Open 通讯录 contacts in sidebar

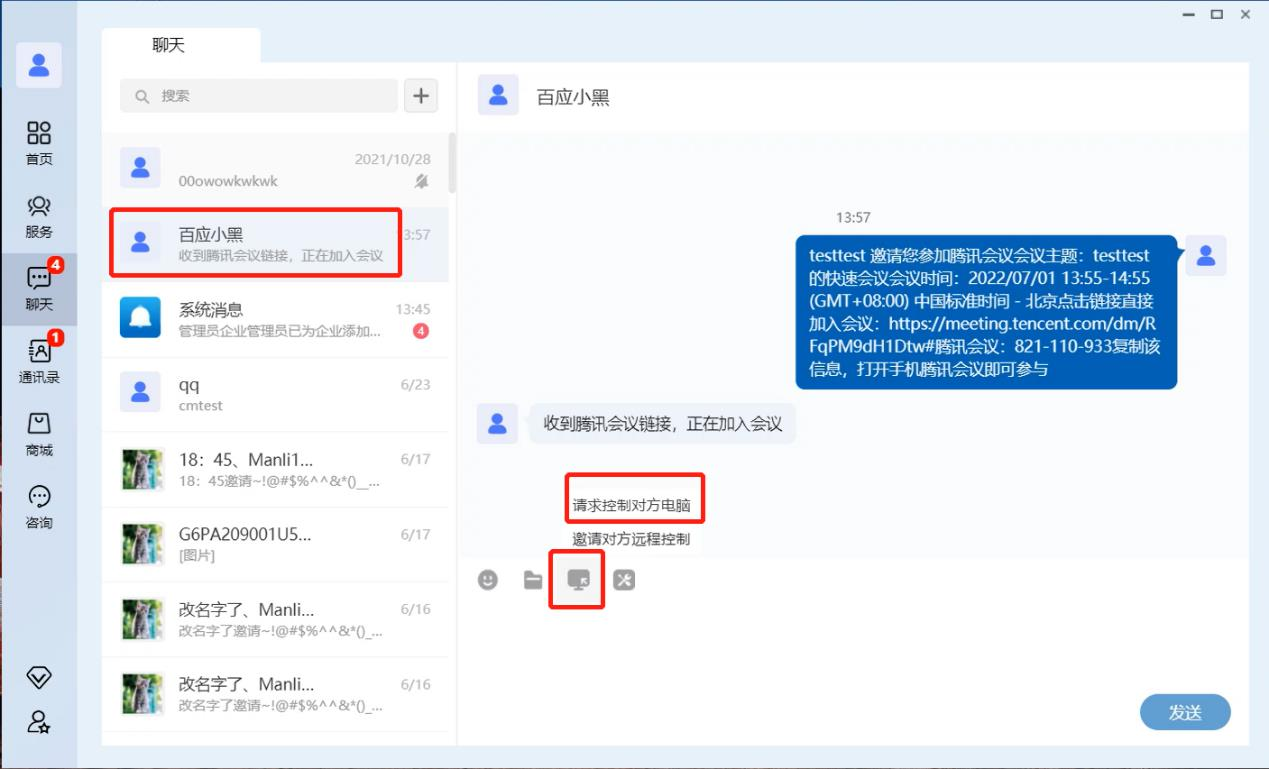click(x=39, y=362)
